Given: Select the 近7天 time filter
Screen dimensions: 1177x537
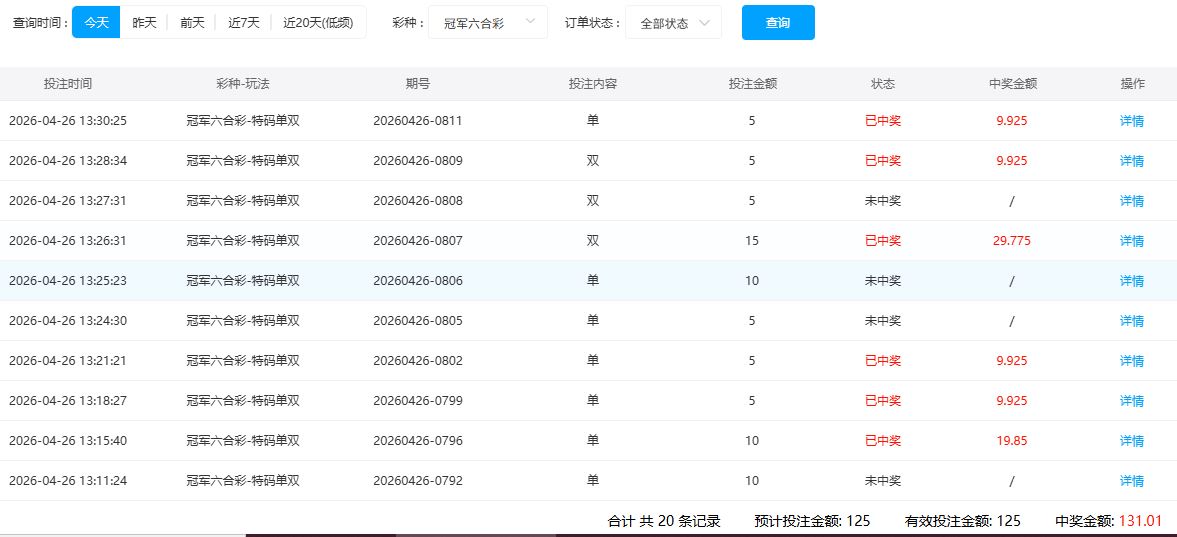Looking at the screenshot, I should (244, 23).
